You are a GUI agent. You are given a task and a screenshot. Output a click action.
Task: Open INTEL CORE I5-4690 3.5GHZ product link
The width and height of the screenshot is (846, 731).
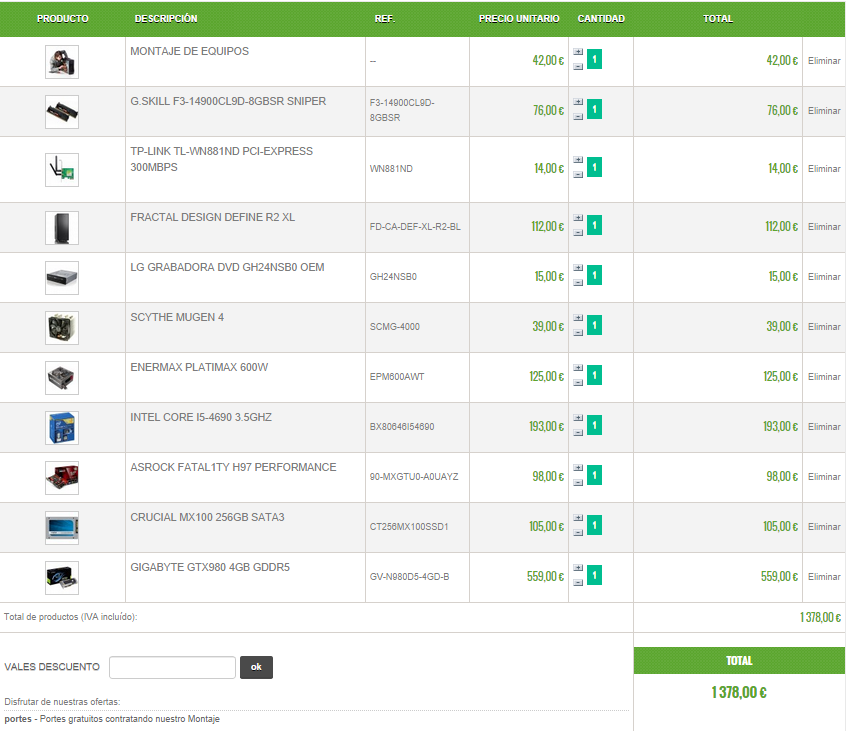201,418
